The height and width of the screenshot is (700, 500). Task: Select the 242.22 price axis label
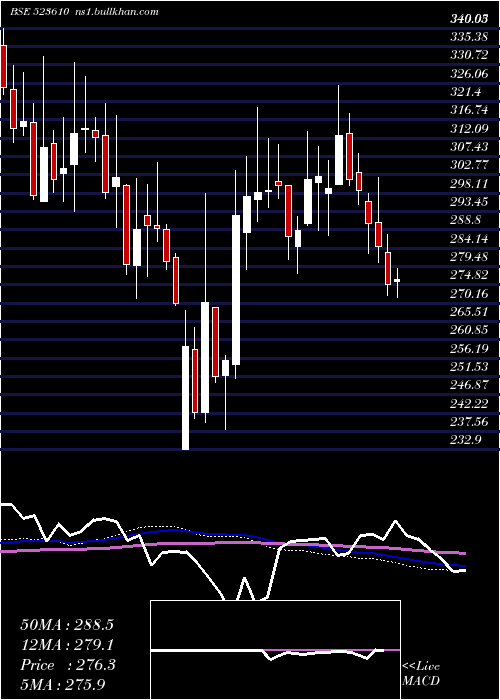pos(467,403)
